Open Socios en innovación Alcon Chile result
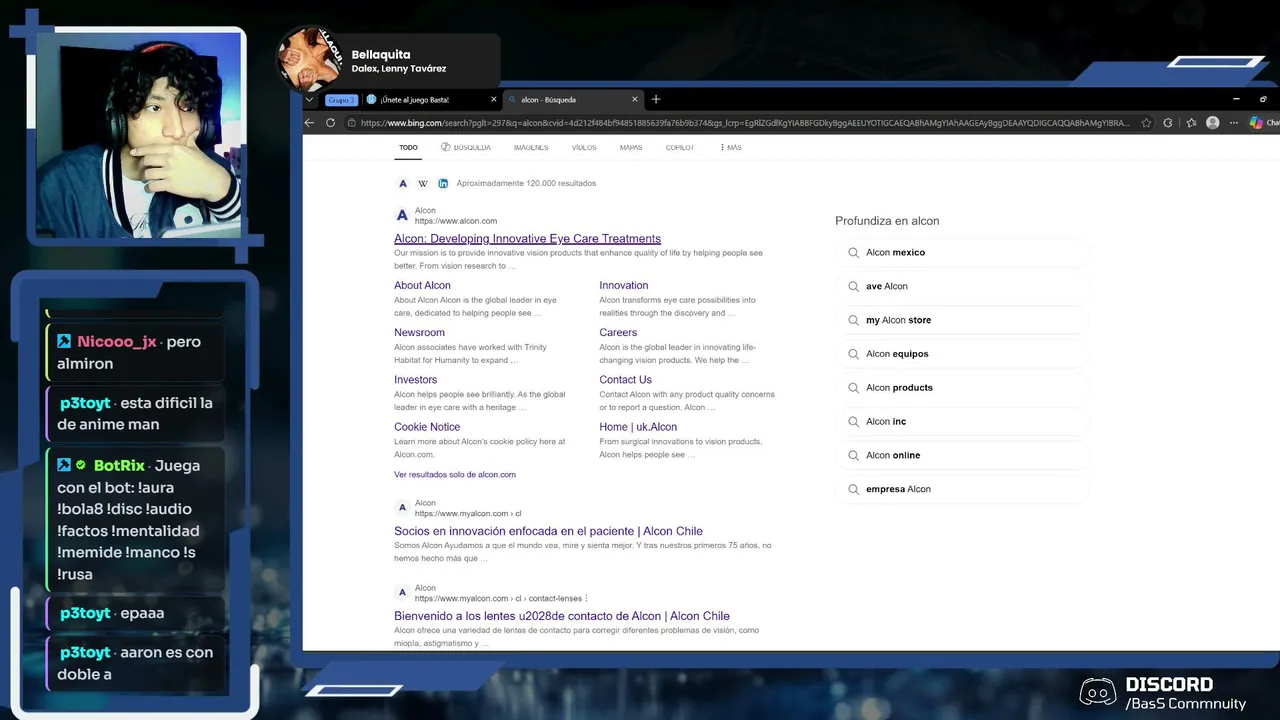The width and height of the screenshot is (1280, 720). coord(548,531)
